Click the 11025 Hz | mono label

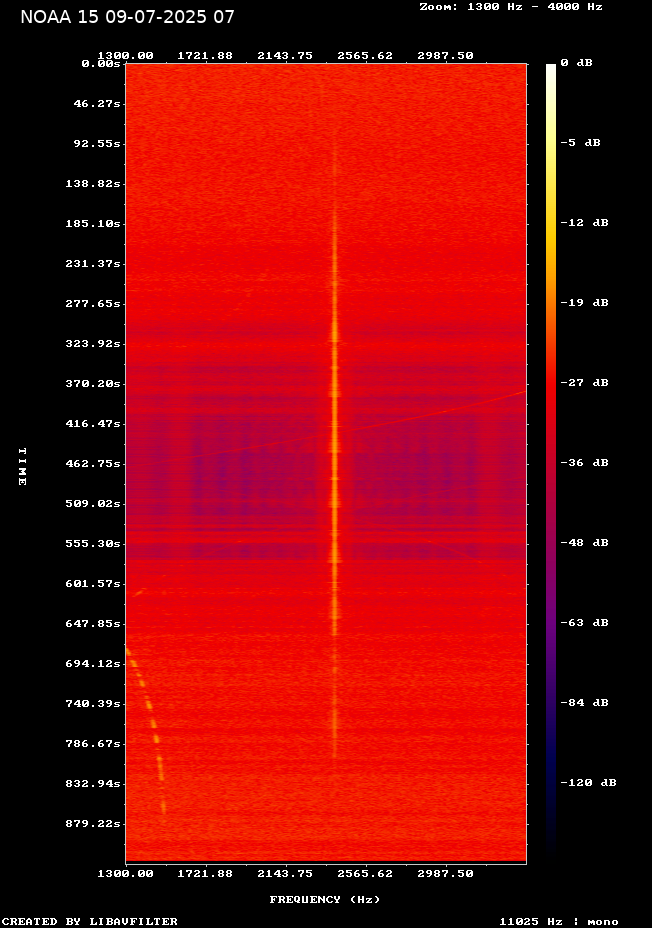(x=559, y=921)
